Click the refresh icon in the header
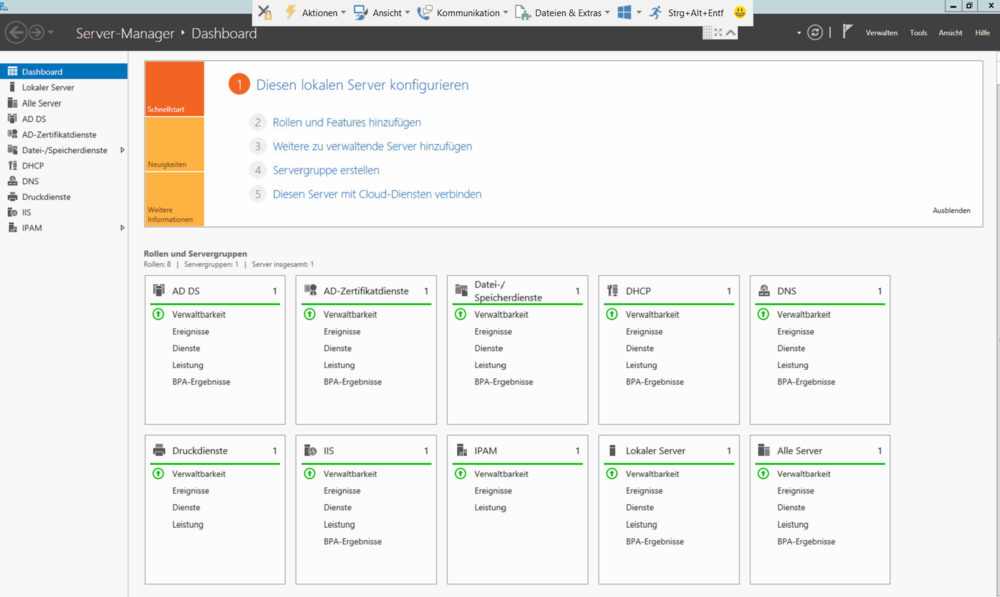 [x=815, y=32]
